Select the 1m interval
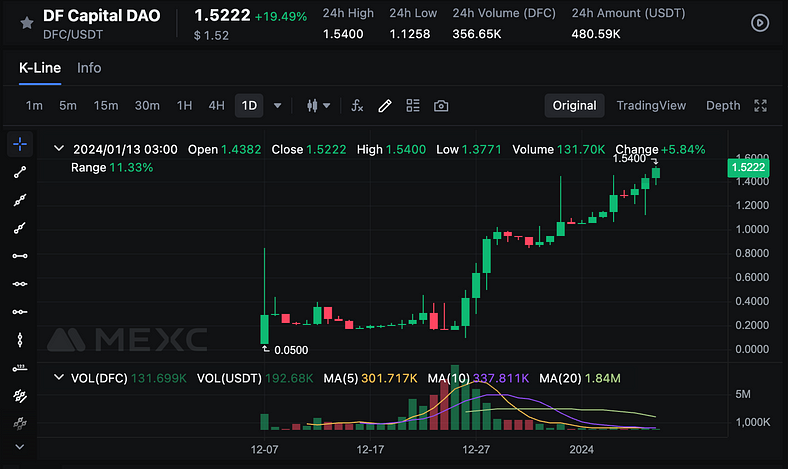788x469 pixels. (34, 106)
